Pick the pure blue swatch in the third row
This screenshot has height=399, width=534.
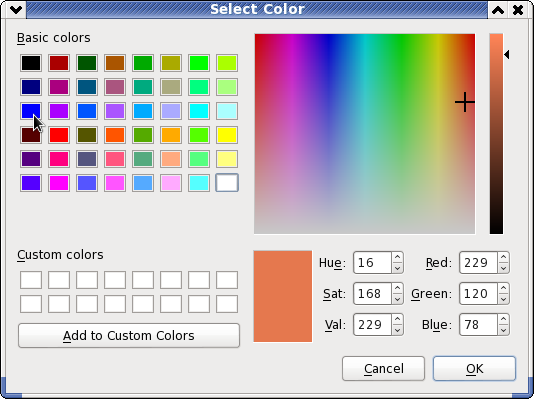(x=31, y=111)
